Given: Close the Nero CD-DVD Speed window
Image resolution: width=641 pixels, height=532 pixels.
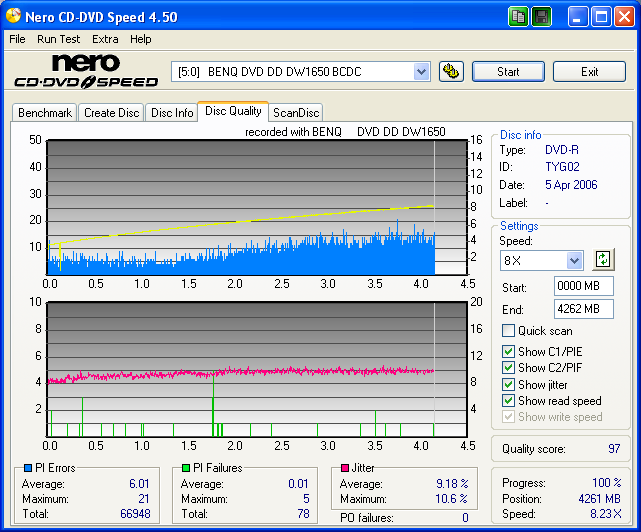Looking at the screenshot, I should [x=624, y=17].
